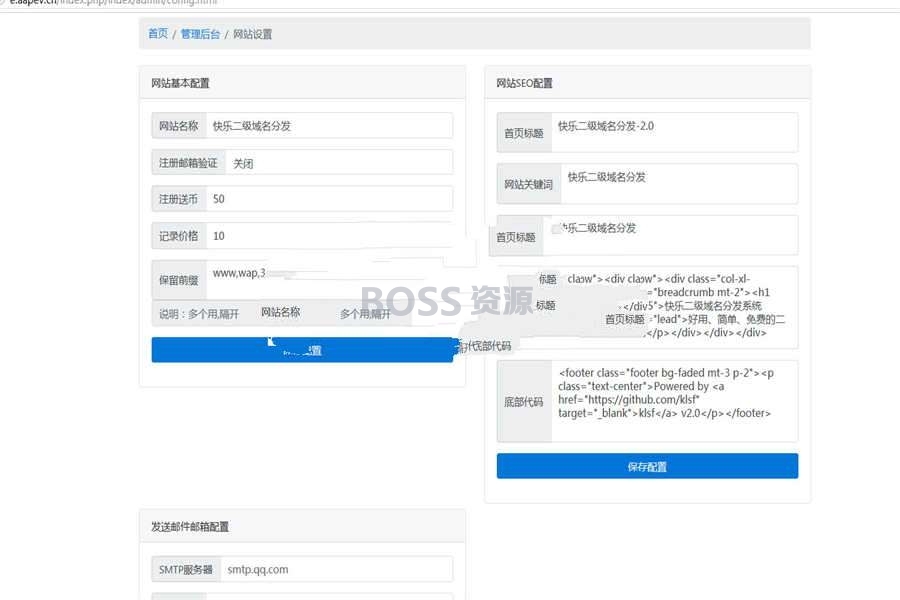The width and height of the screenshot is (900, 600).
Task: Open the 注册邮箱验证 dropdown showing 关闭
Action: [x=339, y=162]
